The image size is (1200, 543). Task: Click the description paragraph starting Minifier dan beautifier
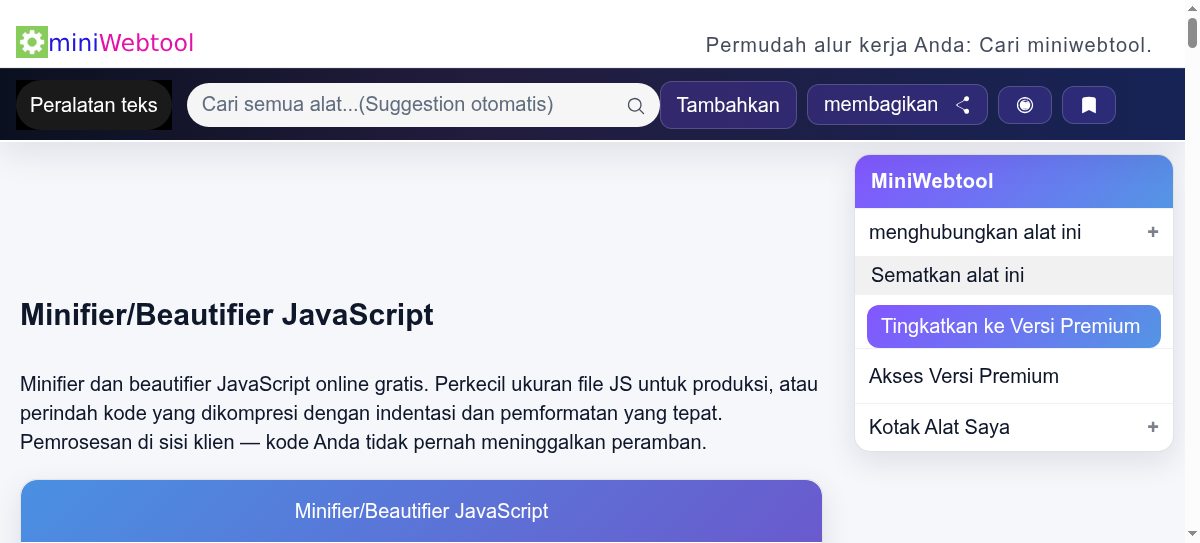click(x=420, y=413)
